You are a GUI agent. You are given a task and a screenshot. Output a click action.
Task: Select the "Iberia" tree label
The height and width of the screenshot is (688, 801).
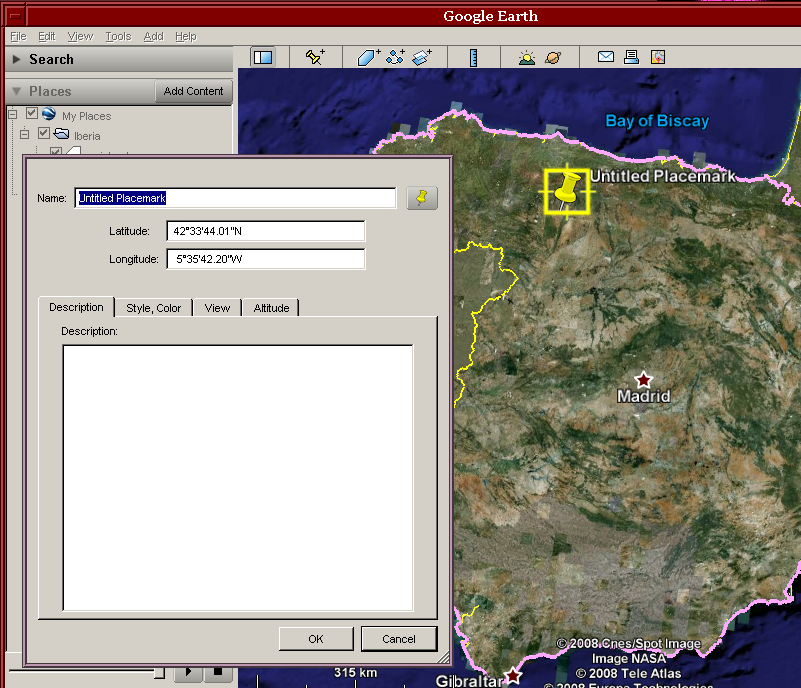87,136
